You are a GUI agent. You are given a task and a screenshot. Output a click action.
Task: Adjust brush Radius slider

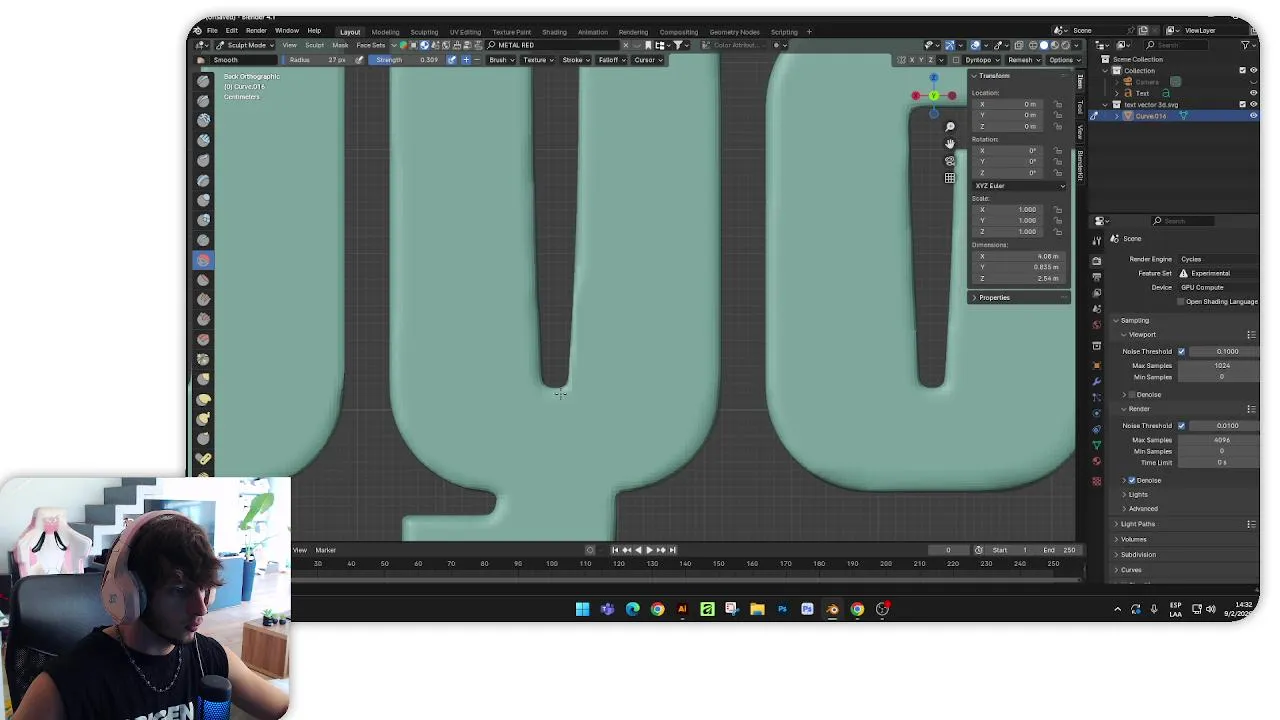point(317,60)
